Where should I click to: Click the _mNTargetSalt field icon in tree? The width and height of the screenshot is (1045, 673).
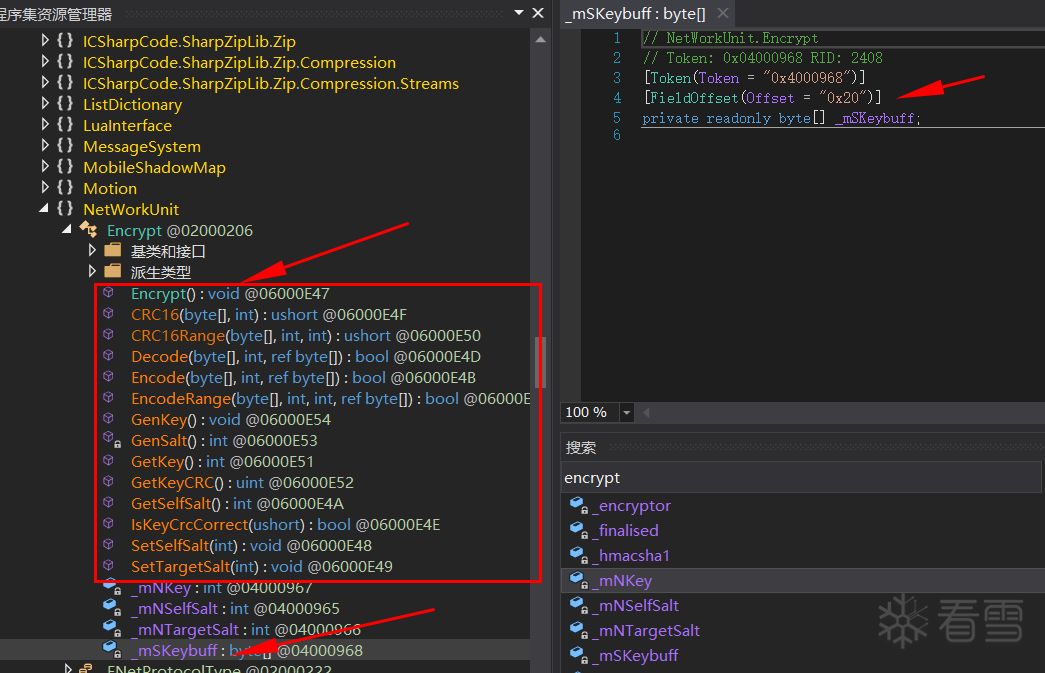tap(111, 628)
